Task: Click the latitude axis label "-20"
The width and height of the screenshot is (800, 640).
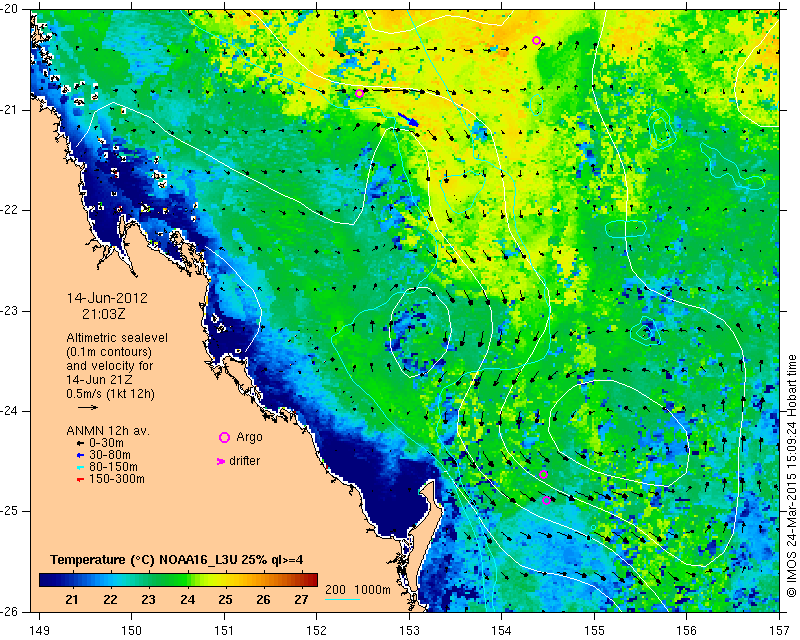Action: click(9, 10)
